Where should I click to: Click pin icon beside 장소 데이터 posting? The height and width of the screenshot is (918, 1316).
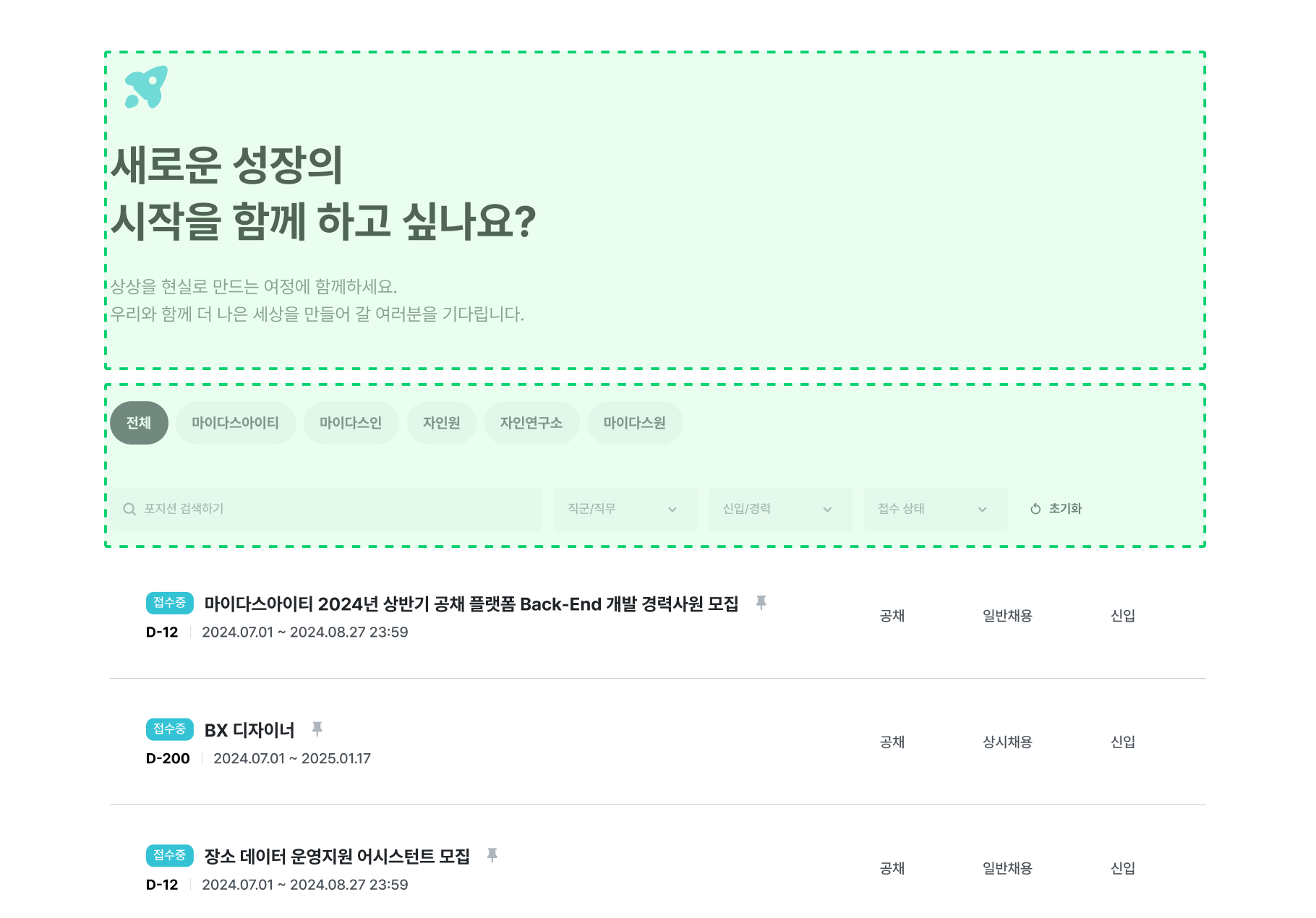click(x=492, y=855)
